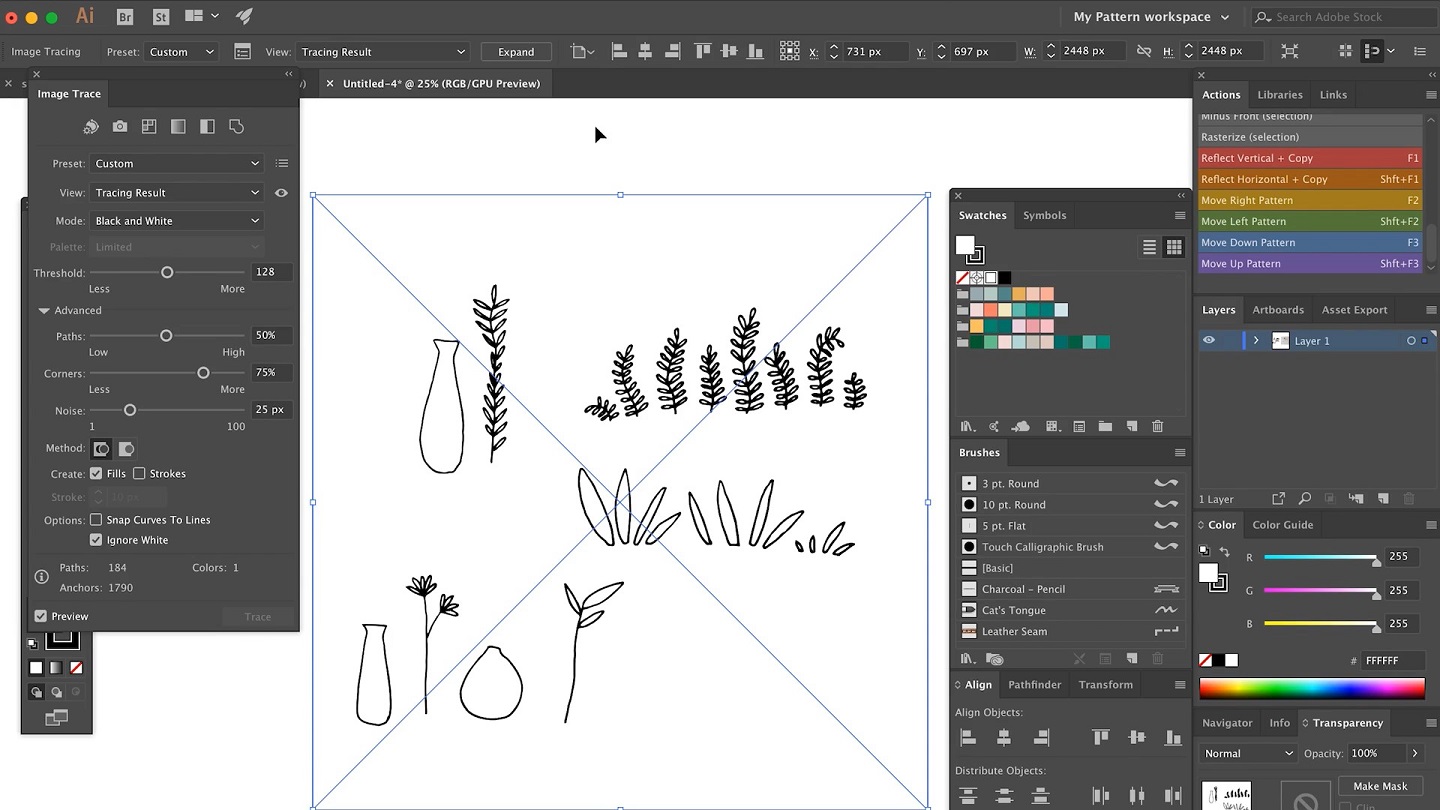Click the Expand button in the control bar
This screenshot has height=810, width=1440.
click(x=515, y=51)
